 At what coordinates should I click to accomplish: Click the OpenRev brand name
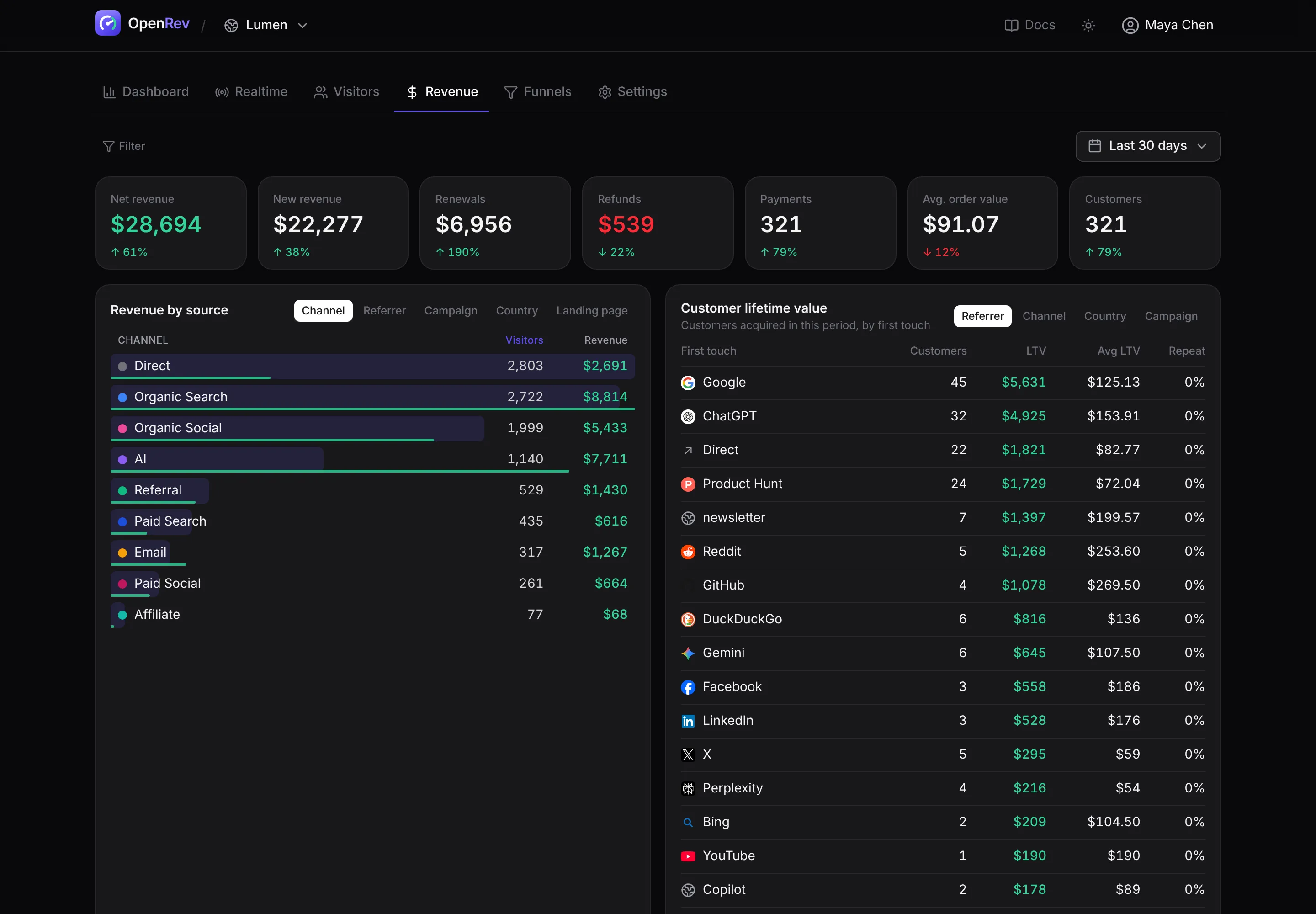point(159,23)
